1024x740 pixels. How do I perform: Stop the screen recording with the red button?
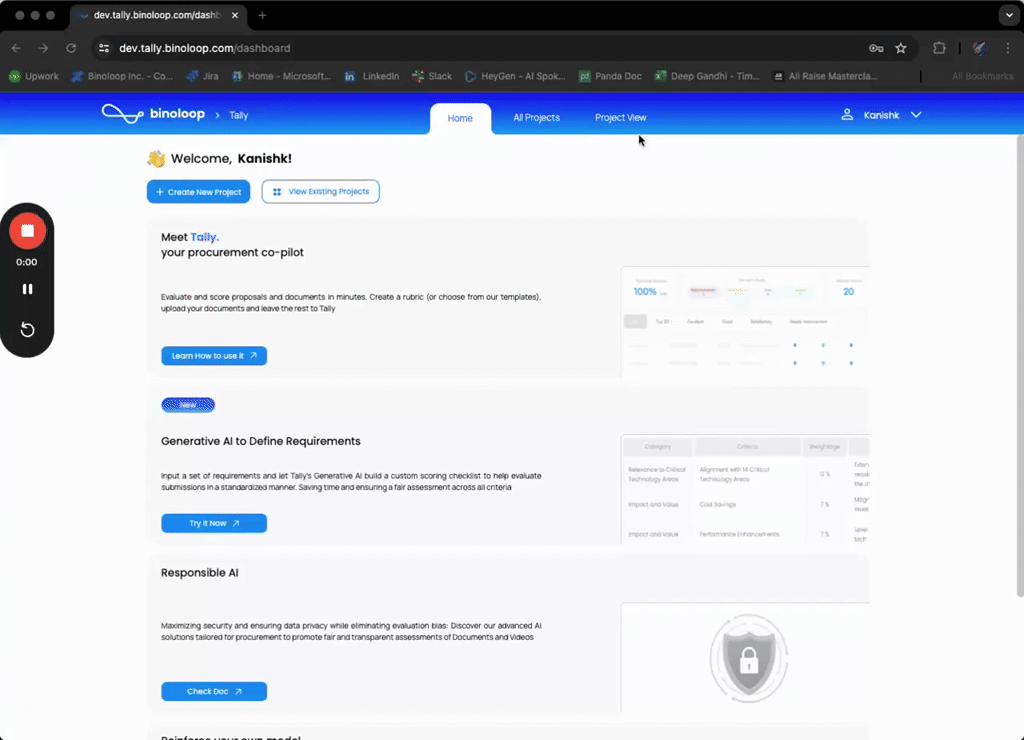click(27, 231)
